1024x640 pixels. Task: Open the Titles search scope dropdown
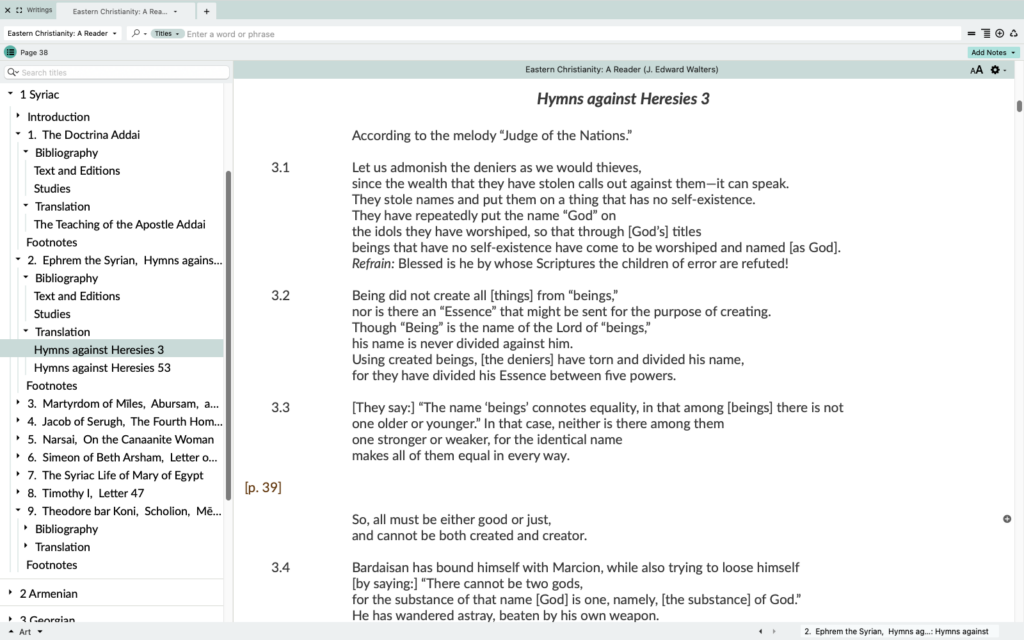coord(167,34)
